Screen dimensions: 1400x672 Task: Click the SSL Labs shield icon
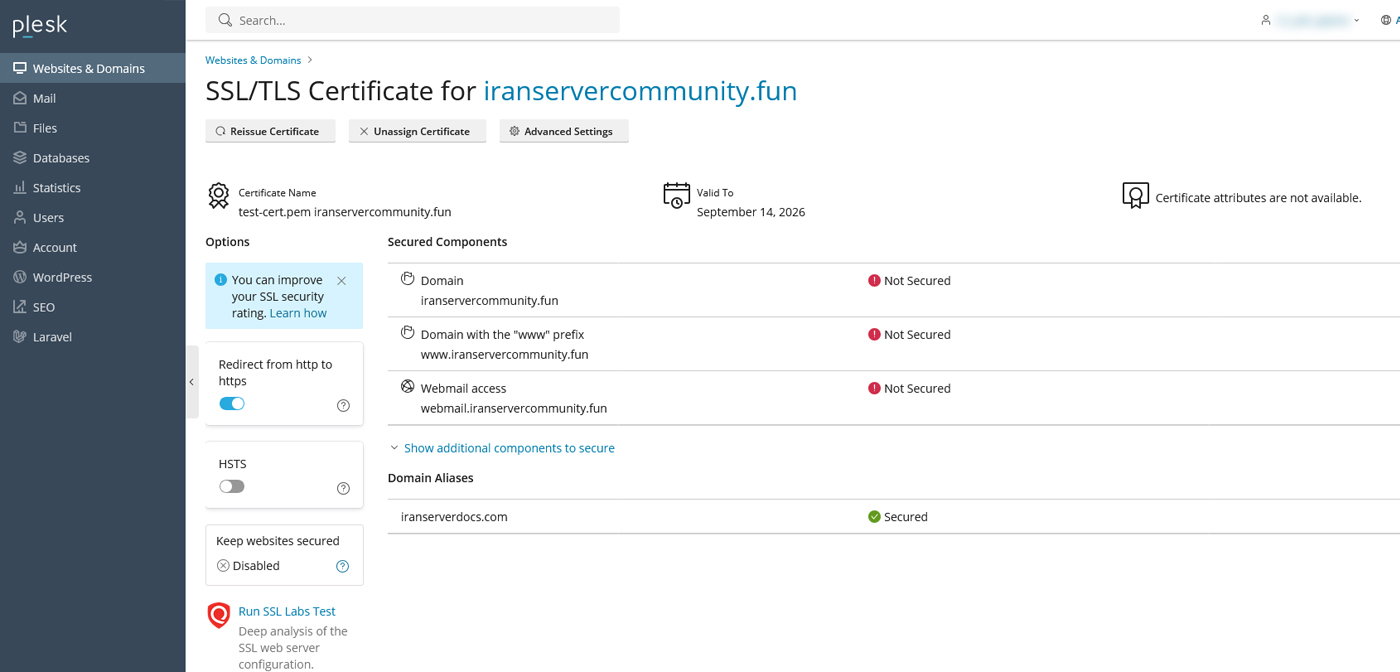click(x=218, y=615)
